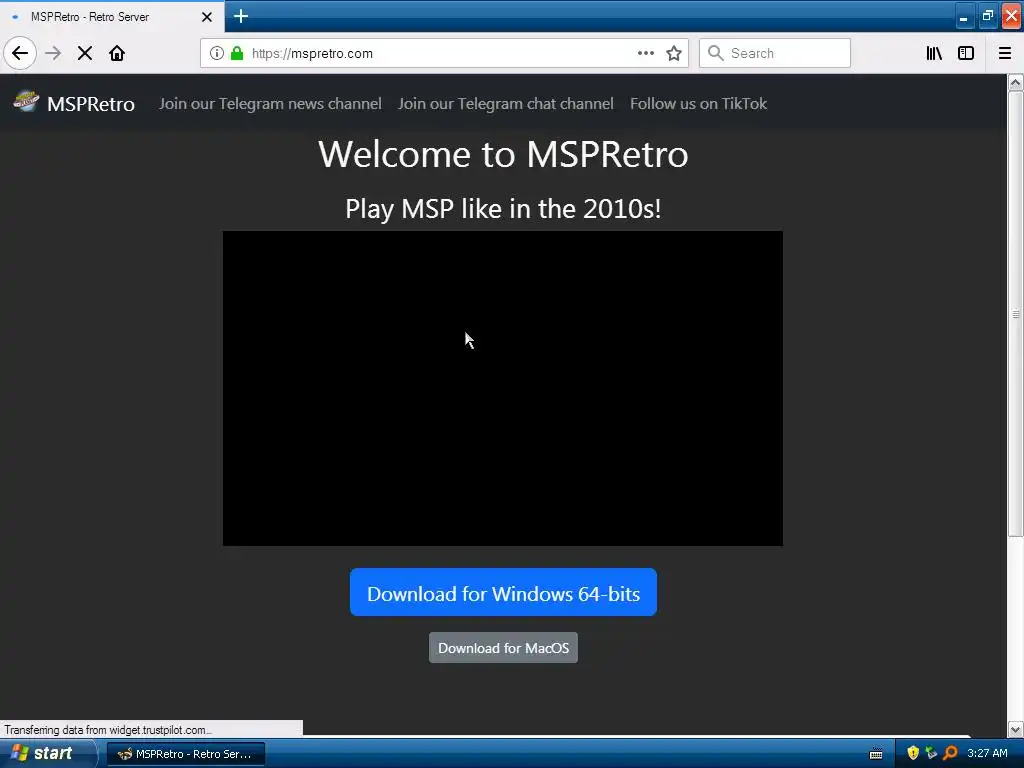Open the home page via house icon

coord(117,53)
